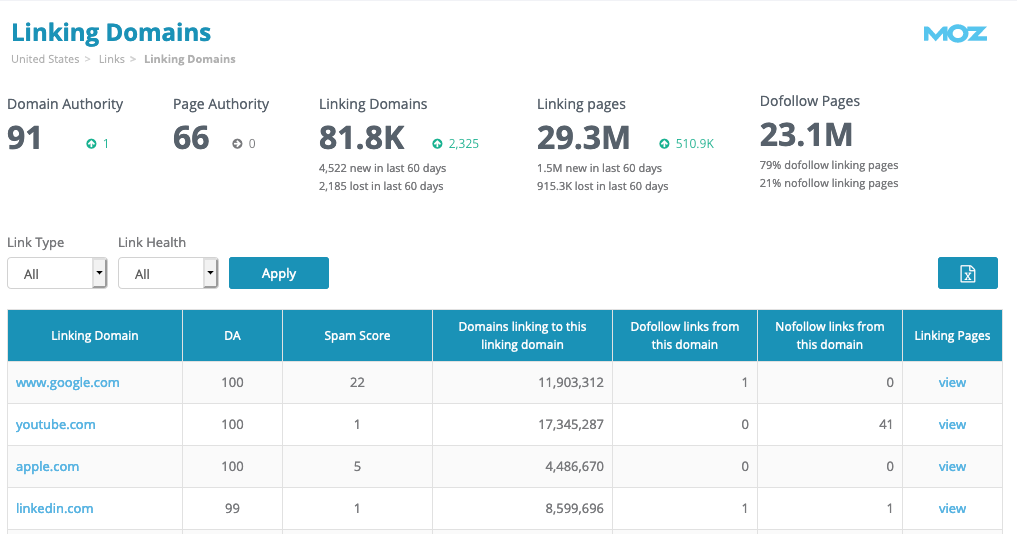Go to Links in the breadcrumb
This screenshot has height=534, width=1018.
pyautogui.click(x=112, y=59)
